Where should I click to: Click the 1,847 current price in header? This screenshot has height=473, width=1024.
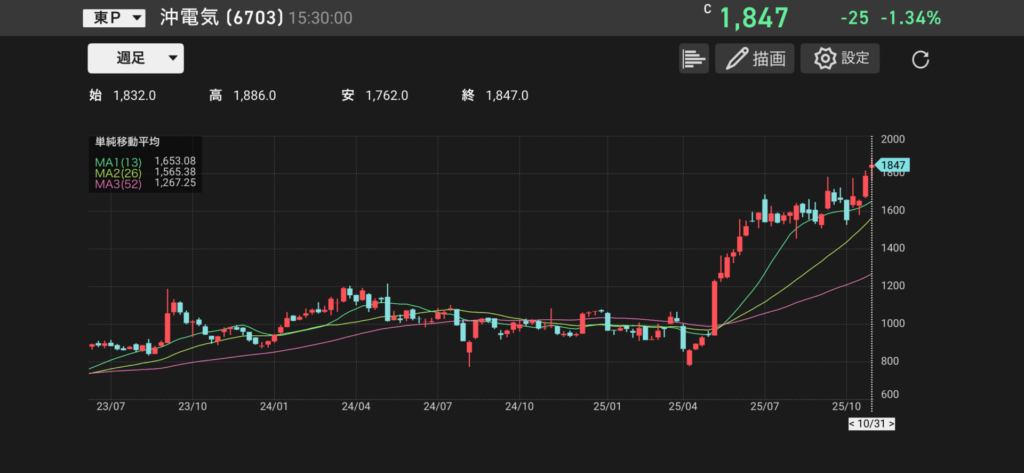(753, 18)
